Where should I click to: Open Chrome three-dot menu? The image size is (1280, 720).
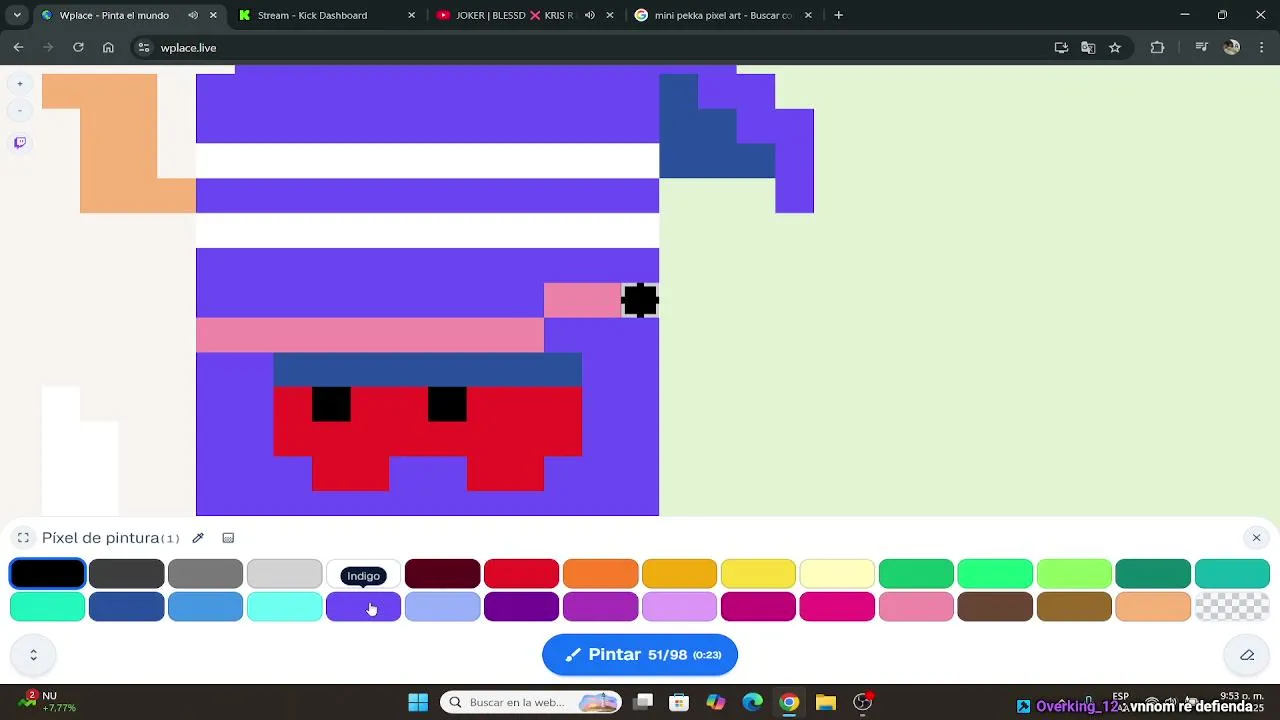click(1260, 47)
